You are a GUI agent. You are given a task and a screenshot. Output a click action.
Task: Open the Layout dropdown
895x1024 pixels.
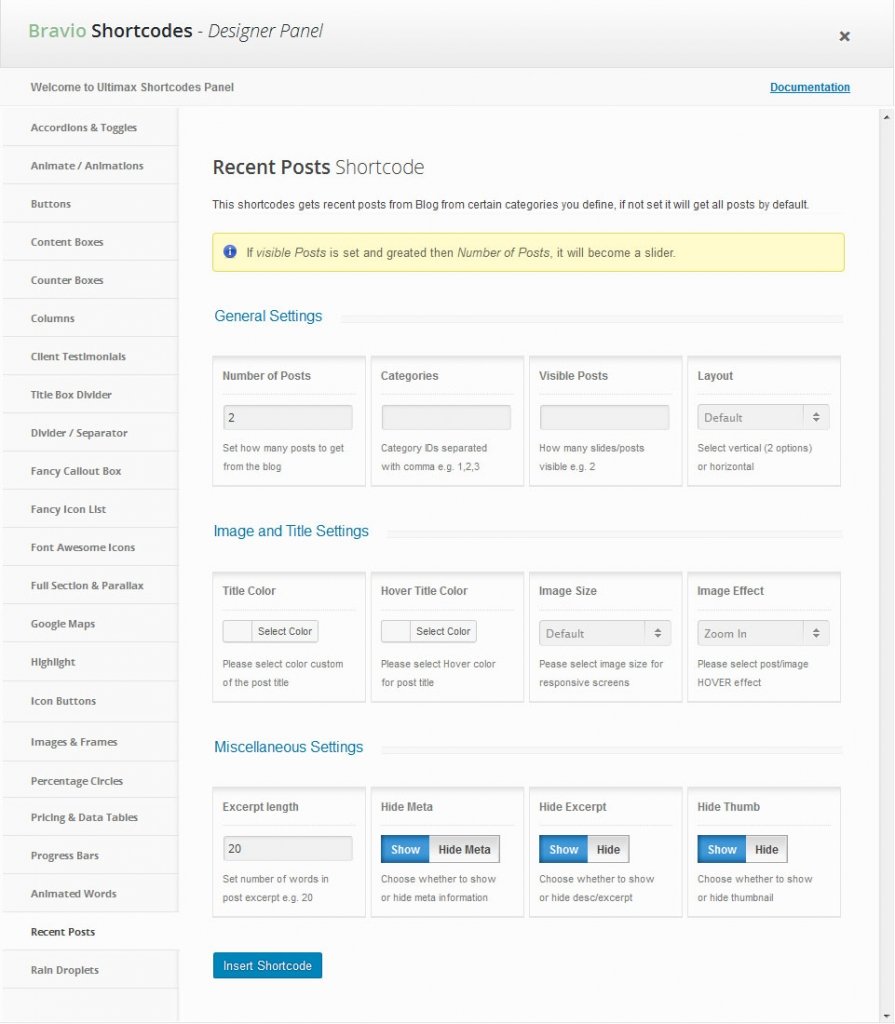[763, 417]
